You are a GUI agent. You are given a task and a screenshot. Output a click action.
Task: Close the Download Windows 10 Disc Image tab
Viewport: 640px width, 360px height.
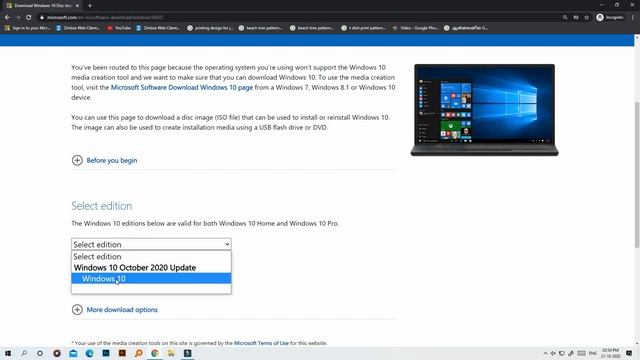(x=77, y=6)
